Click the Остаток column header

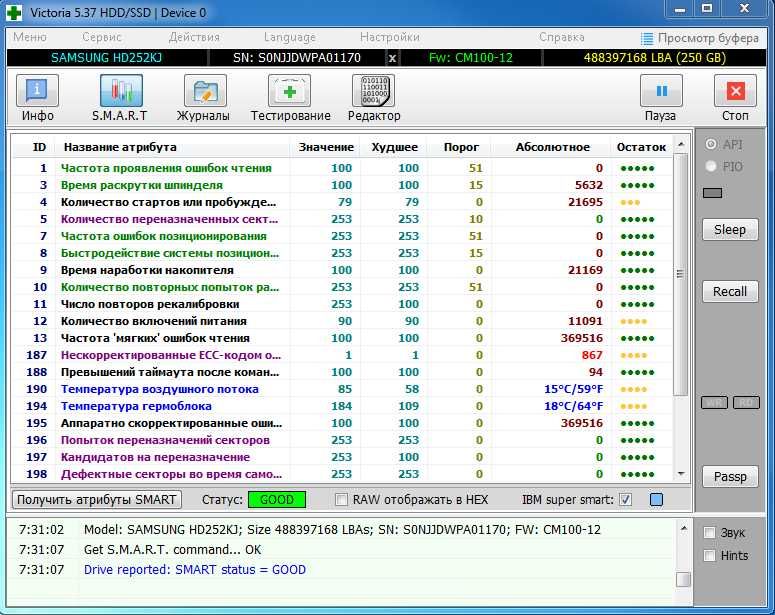pos(641,147)
